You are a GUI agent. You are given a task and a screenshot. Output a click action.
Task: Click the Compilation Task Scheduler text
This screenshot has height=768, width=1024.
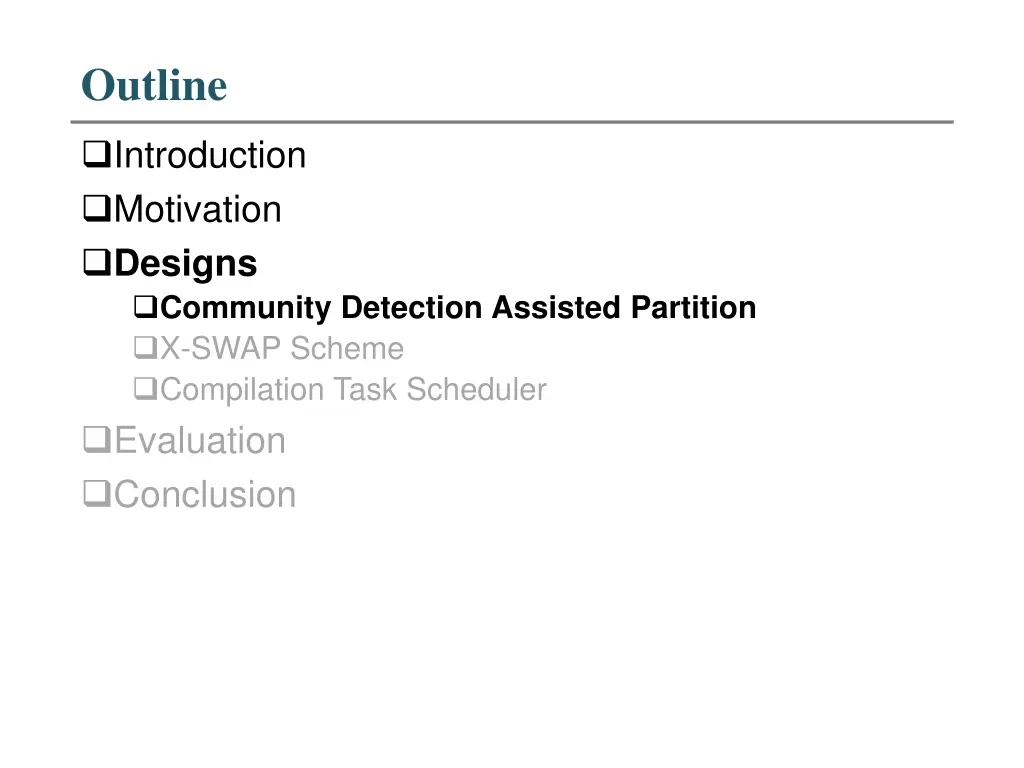coord(353,390)
